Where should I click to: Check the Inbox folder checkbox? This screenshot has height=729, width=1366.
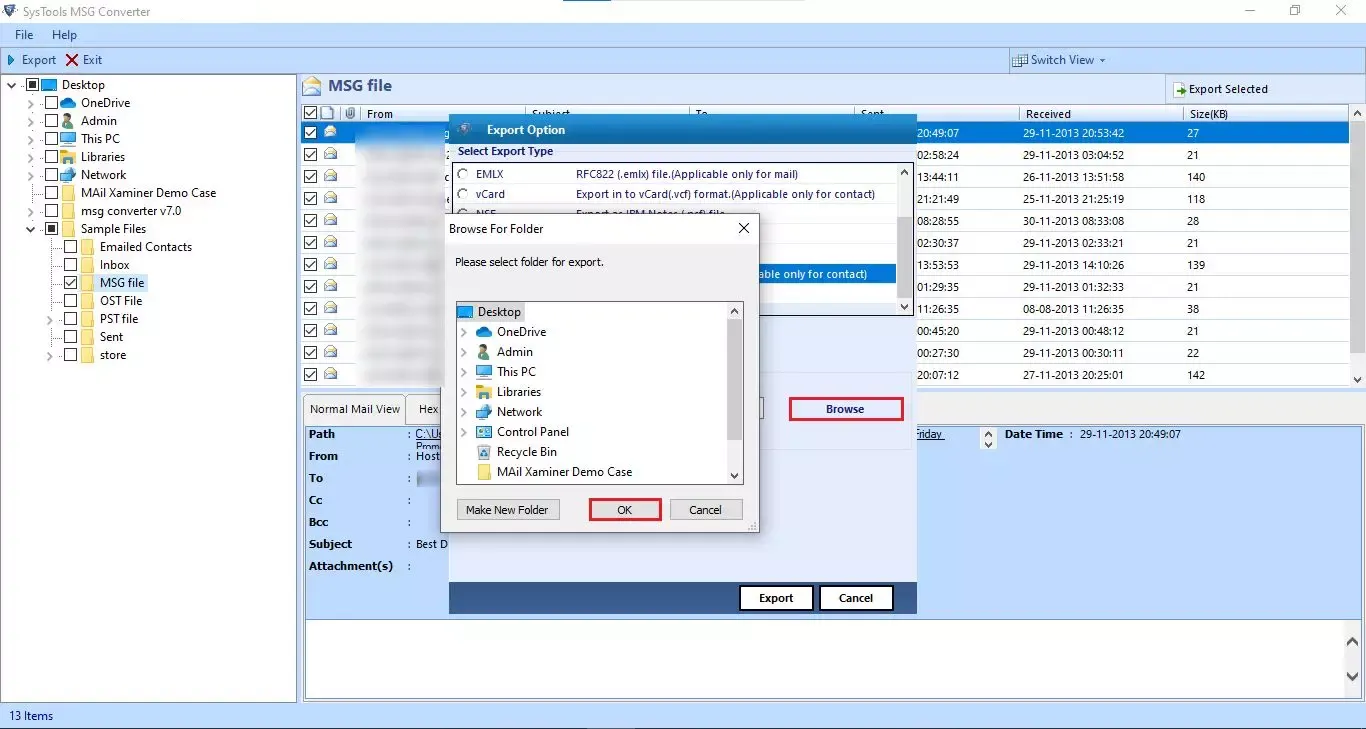click(70, 265)
